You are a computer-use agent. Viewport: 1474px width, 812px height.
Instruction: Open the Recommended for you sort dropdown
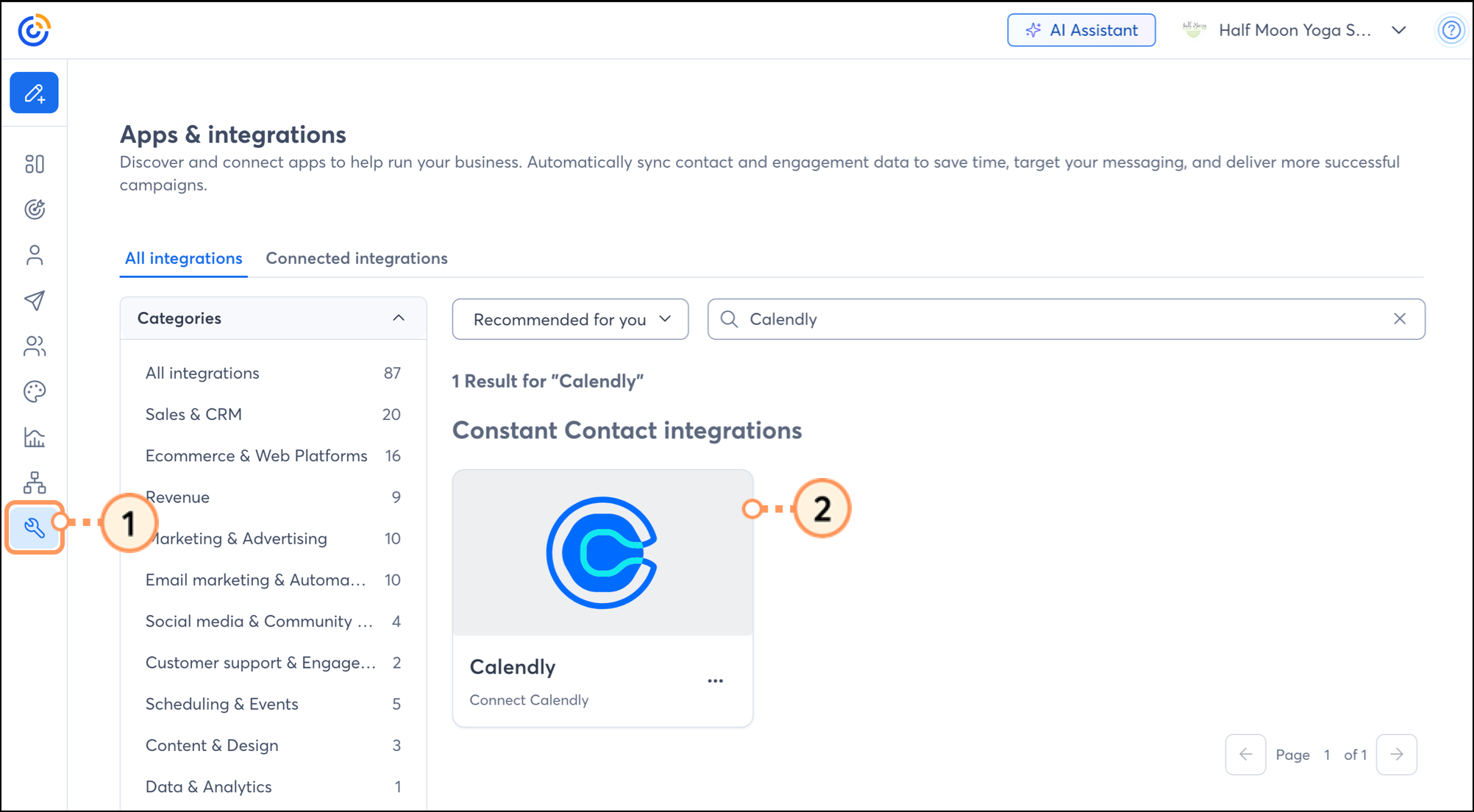pos(570,319)
